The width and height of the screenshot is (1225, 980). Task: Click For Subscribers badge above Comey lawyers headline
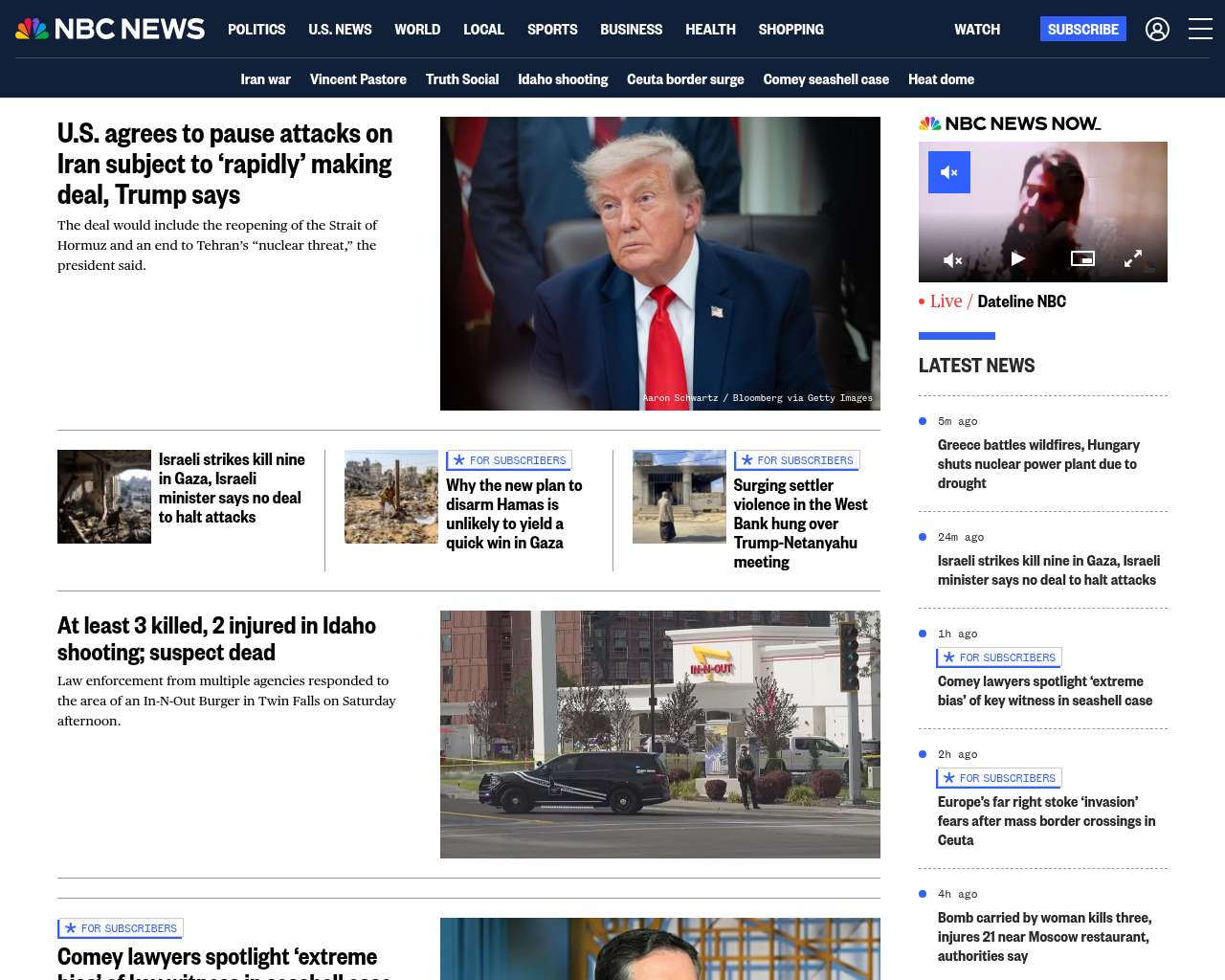(121, 928)
